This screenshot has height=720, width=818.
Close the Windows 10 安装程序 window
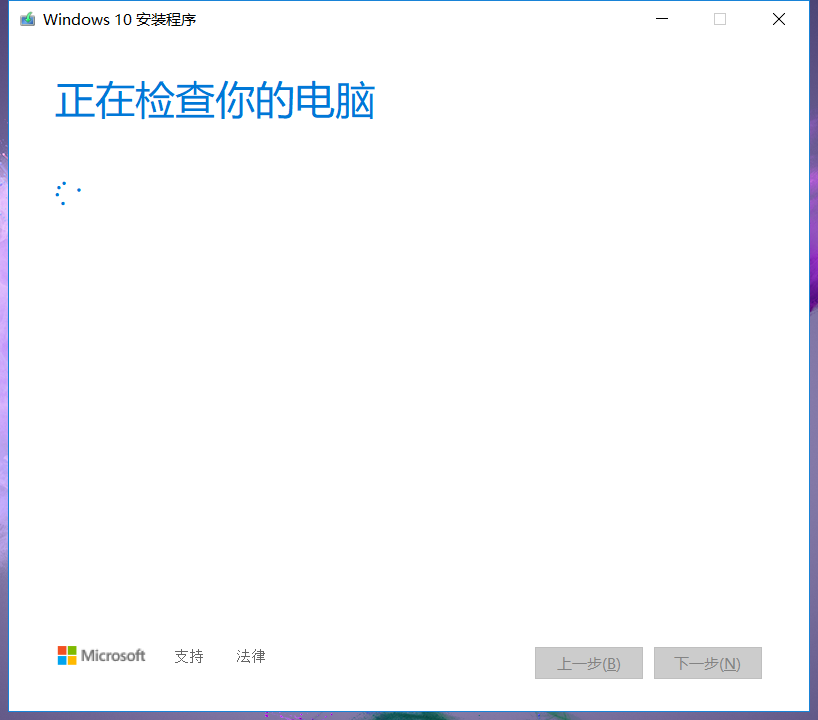(778, 19)
